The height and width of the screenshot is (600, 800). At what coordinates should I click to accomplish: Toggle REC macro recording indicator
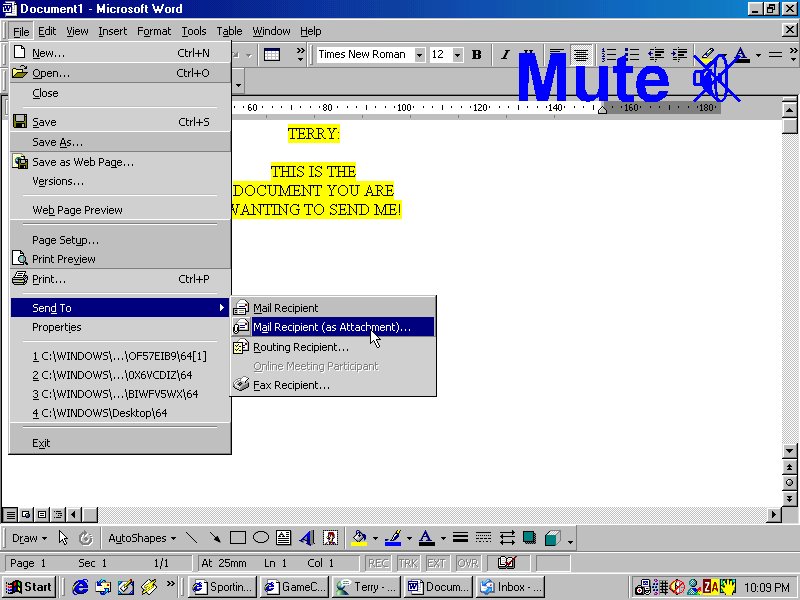tap(378, 563)
